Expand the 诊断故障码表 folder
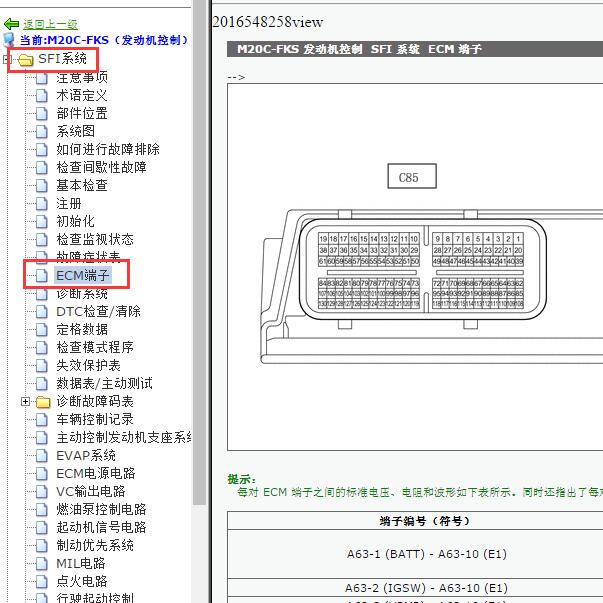 (x=25, y=402)
